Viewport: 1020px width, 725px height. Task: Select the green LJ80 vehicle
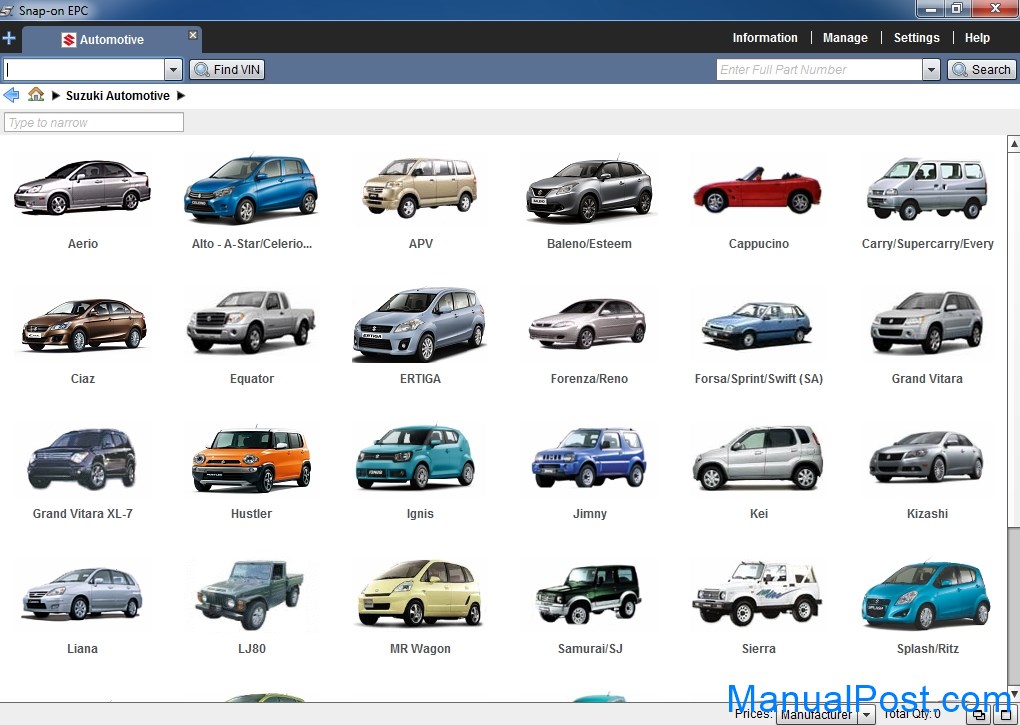(250, 595)
